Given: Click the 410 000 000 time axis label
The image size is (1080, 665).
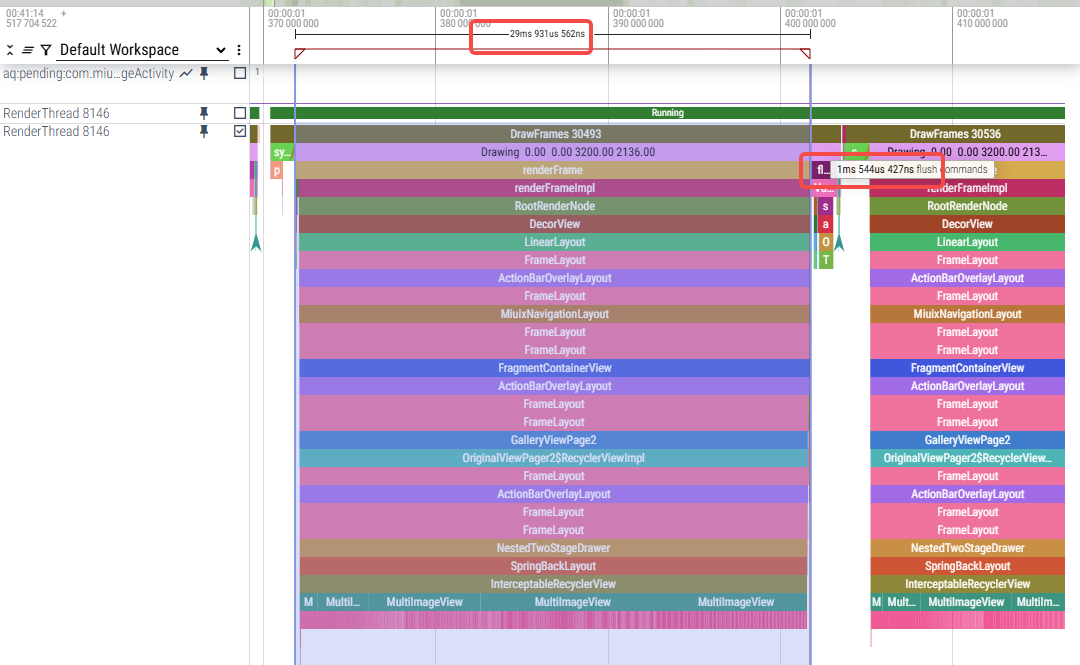Looking at the screenshot, I should 982,23.
